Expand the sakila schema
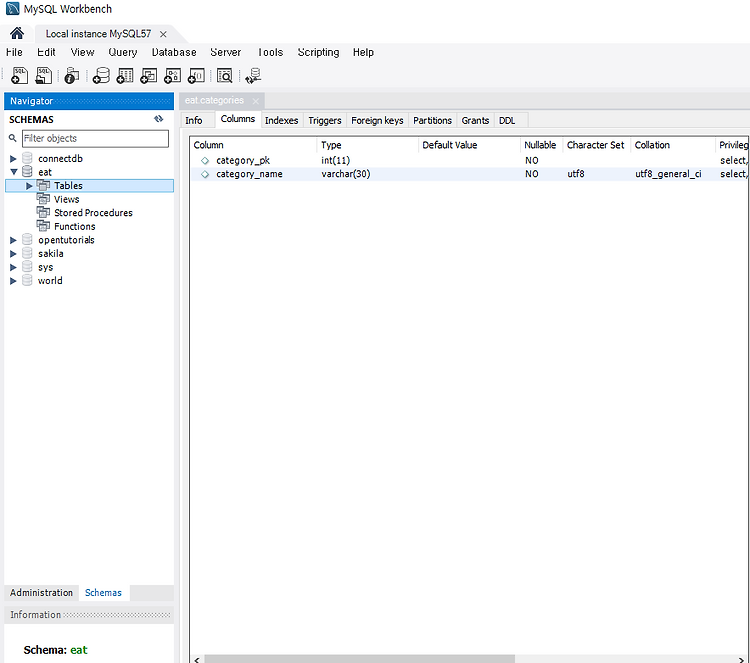Screen dimensions: 750x663 13,254
